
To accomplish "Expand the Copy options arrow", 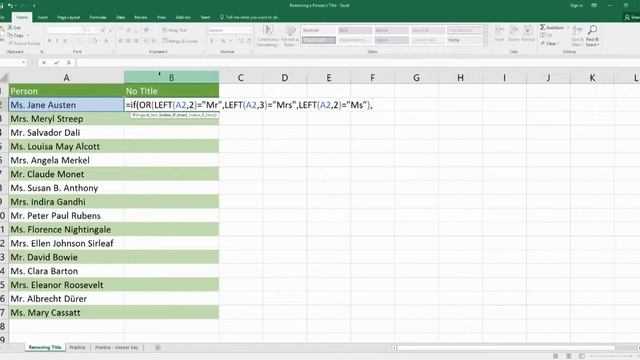I will (28, 36).
